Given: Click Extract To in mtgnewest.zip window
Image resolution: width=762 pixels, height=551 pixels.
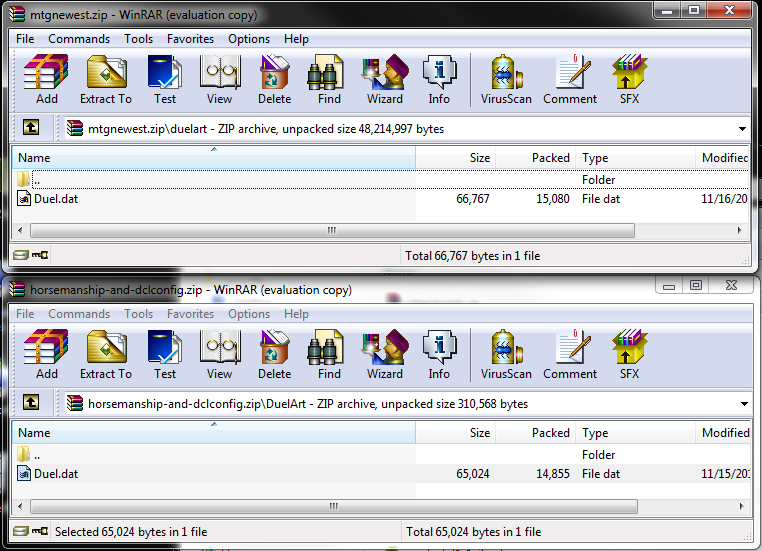Looking at the screenshot, I should point(106,80).
